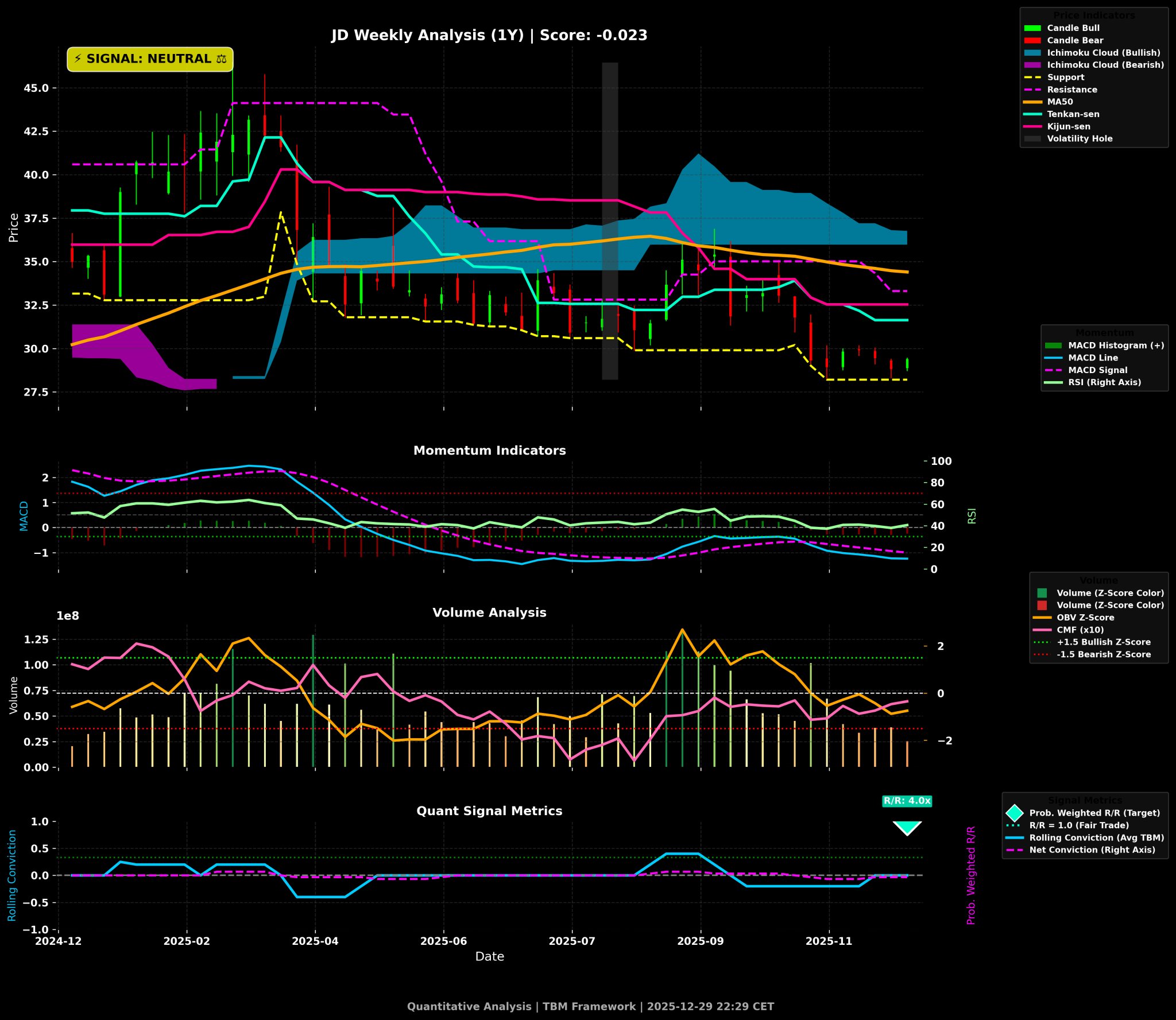Click the Volume Analysis panel title
Image resolution: width=1176 pixels, height=1020 pixels.
(x=489, y=612)
